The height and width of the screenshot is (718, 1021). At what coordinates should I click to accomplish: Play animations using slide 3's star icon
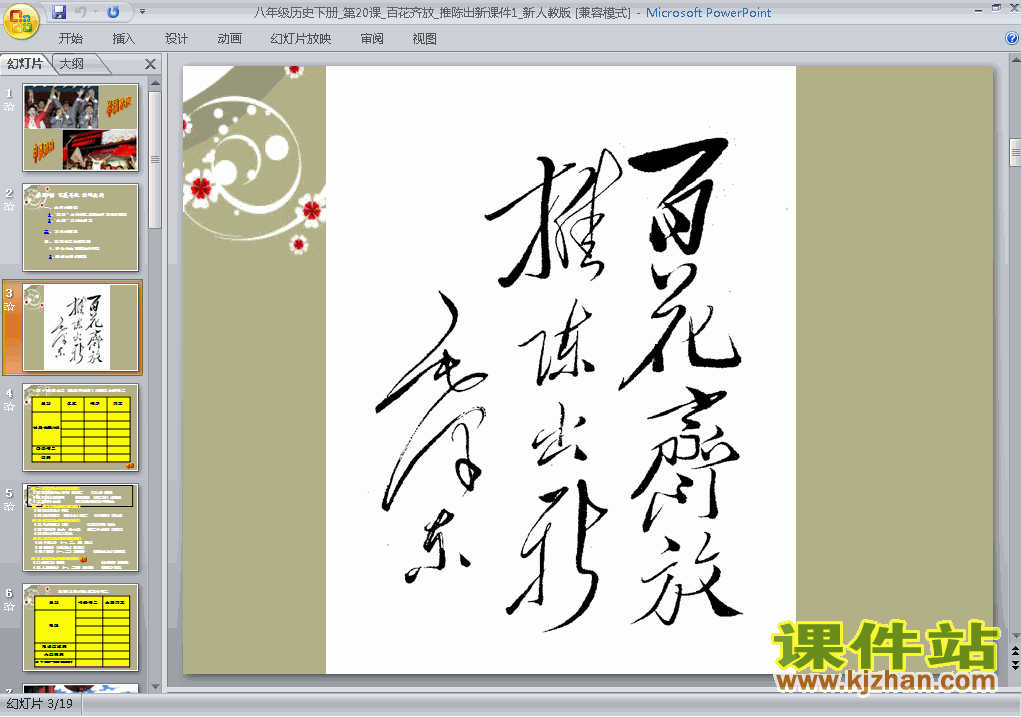pos(9,307)
